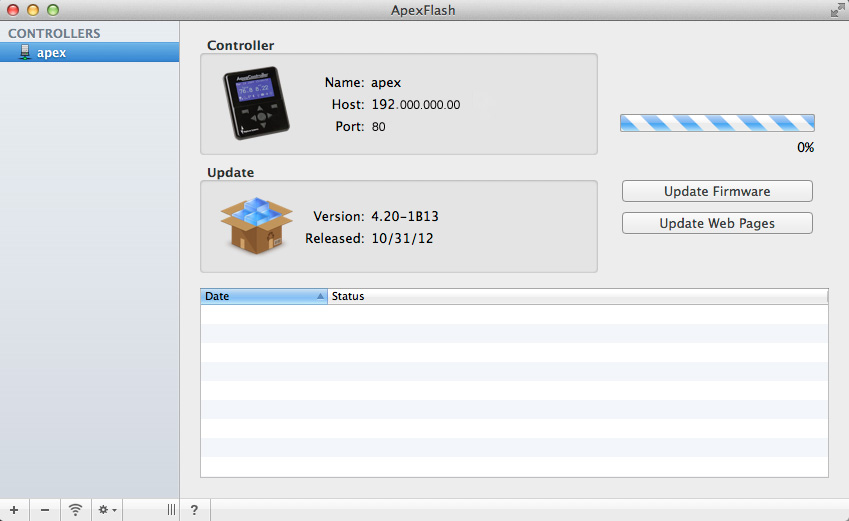Remove controller using the minus button
This screenshot has height=521, width=849.
coord(45,510)
